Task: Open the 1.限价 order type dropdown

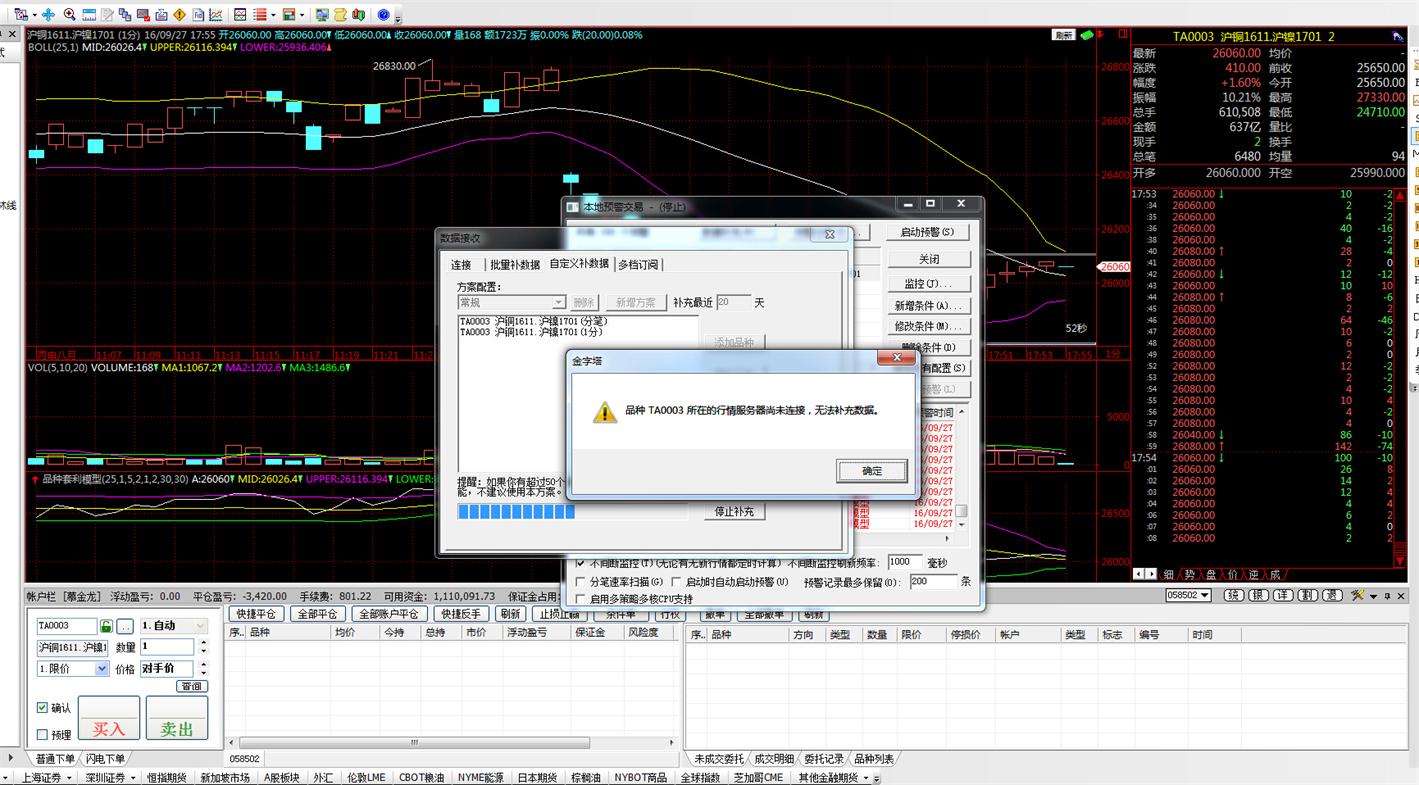Action: pos(101,668)
